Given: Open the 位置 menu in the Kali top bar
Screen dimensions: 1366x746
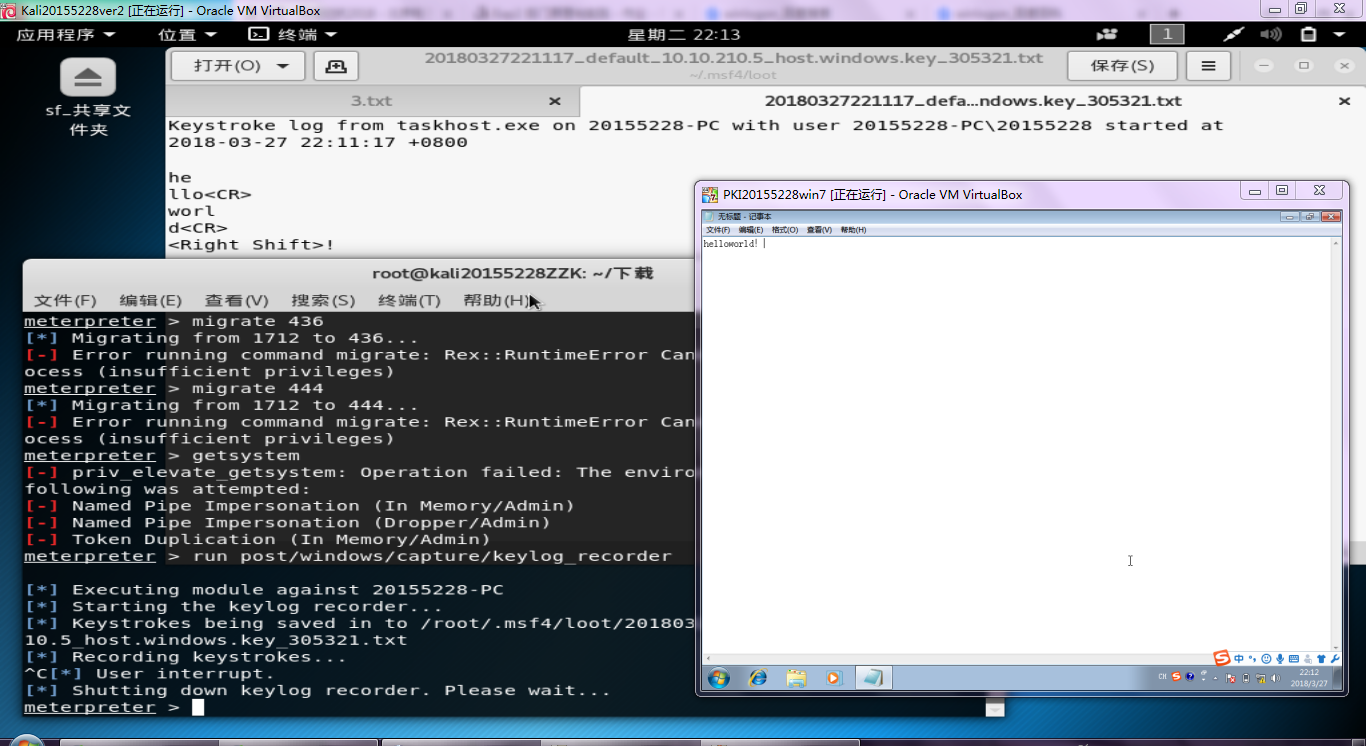Looking at the screenshot, I should [x=186, y=34].
